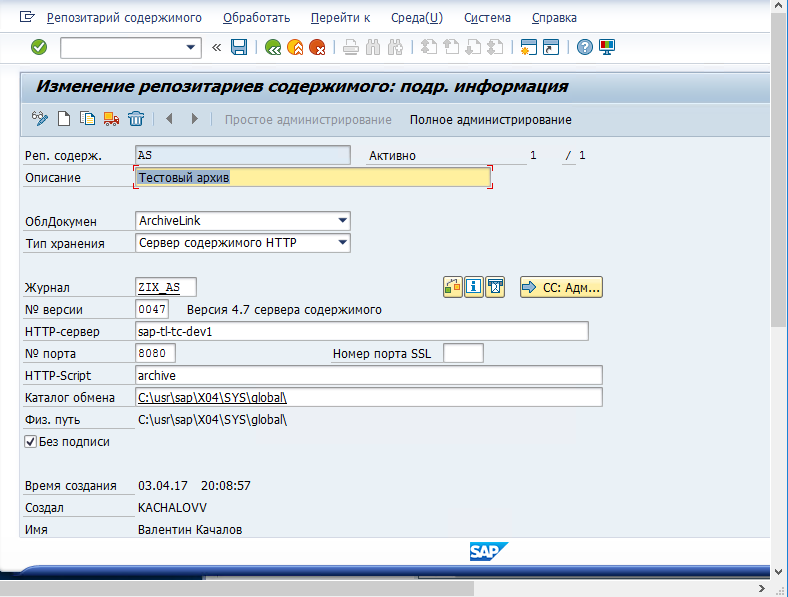Click the blue info icon near Журнал
Viewport: 788px width, 597px height.
475,288
